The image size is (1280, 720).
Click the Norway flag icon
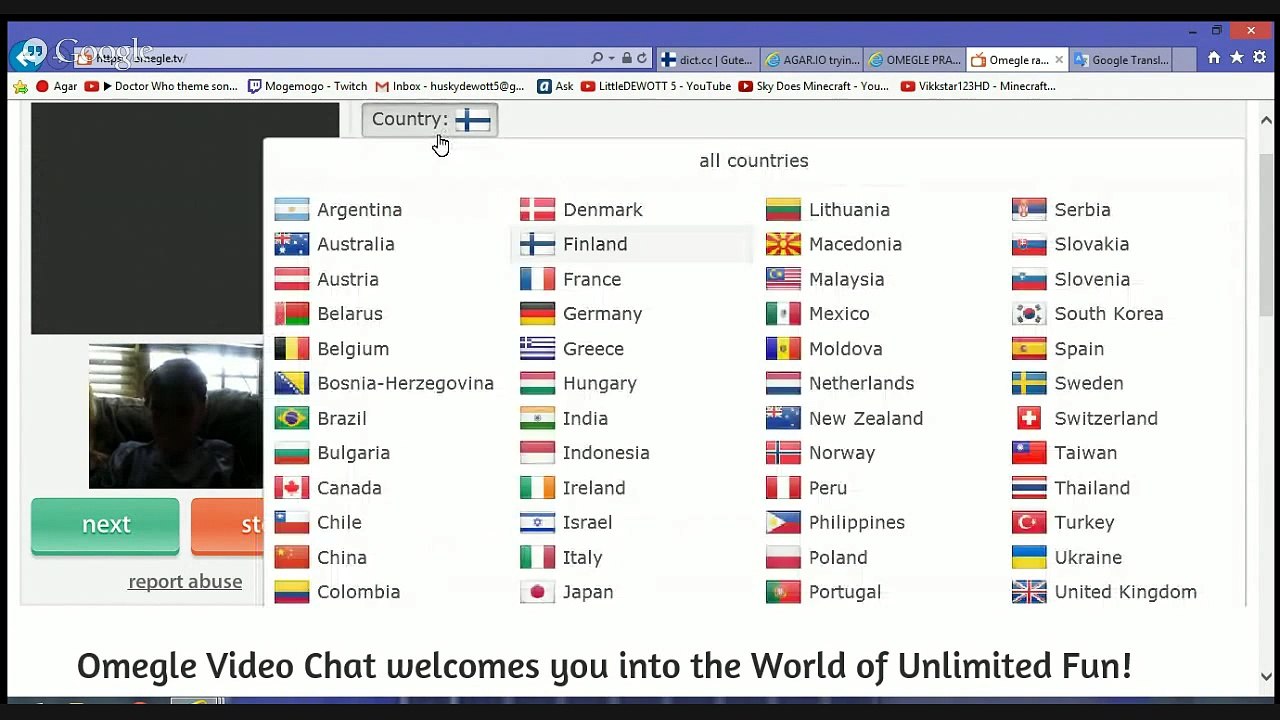tap(783, 453)
